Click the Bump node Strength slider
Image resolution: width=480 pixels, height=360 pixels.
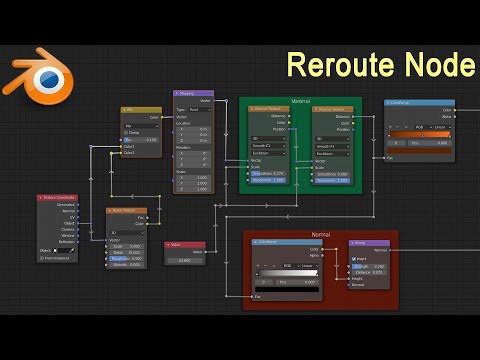click(369, 266)
